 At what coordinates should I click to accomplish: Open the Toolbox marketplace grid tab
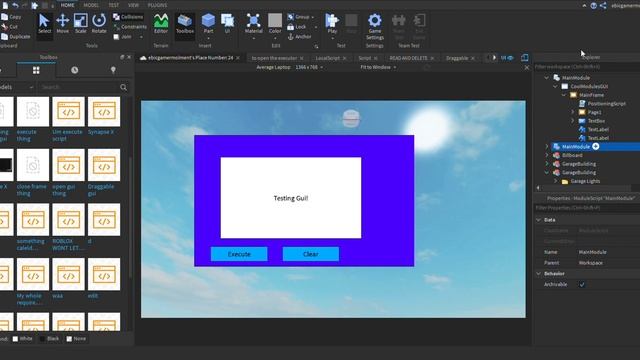point(36,70)
